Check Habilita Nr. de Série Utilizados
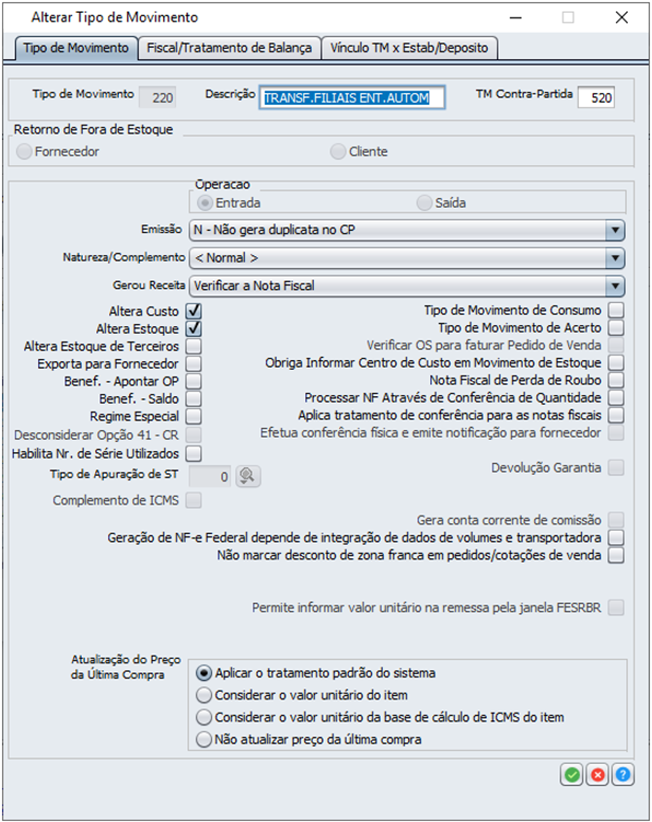 pos(194,453)
